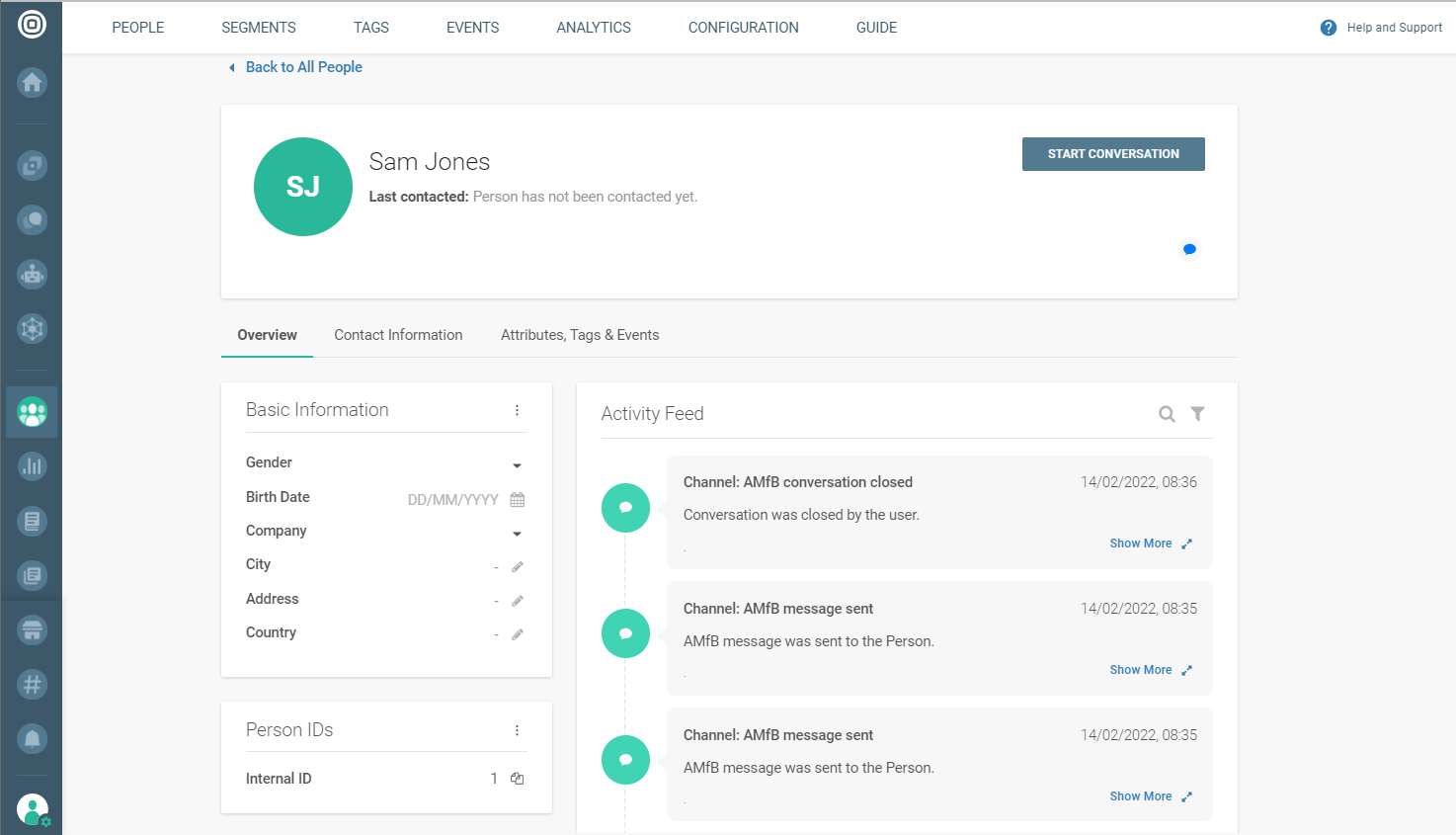The height and width of the screenshot is (835, 1456).
Task: Click the Birth Date input field
Action: 452,500
